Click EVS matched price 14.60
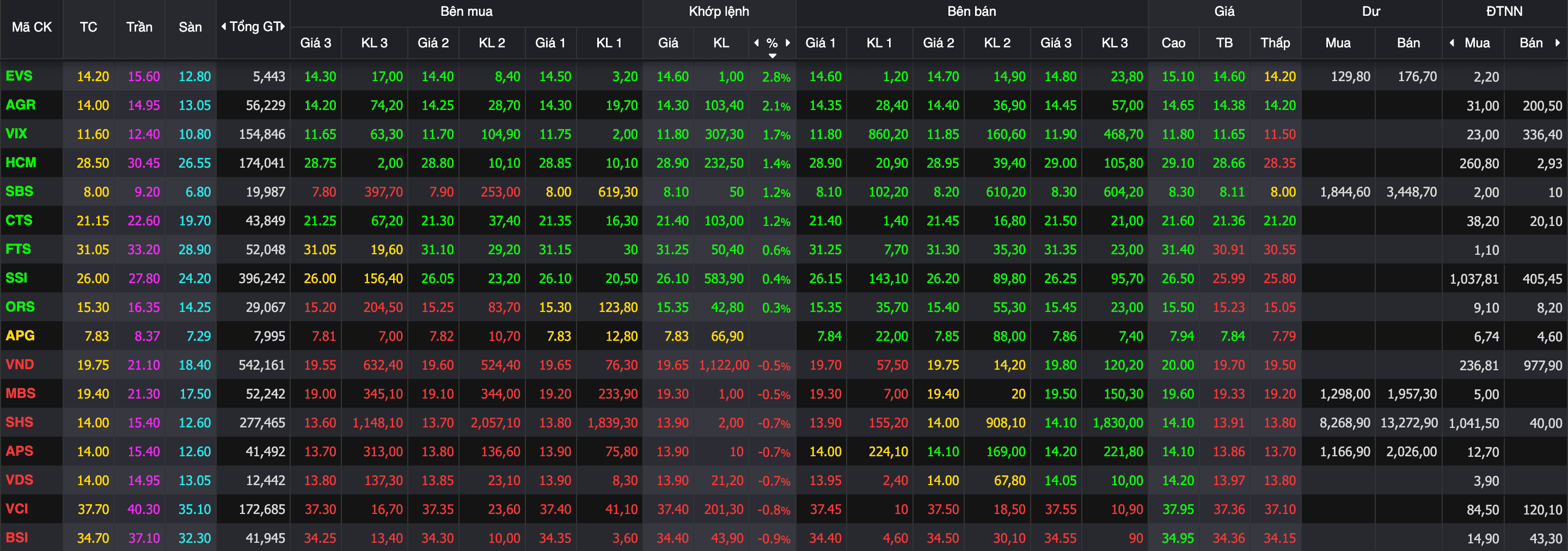Image resolution: width=1568 pixels, height=551 pixels. pos(672,77)
